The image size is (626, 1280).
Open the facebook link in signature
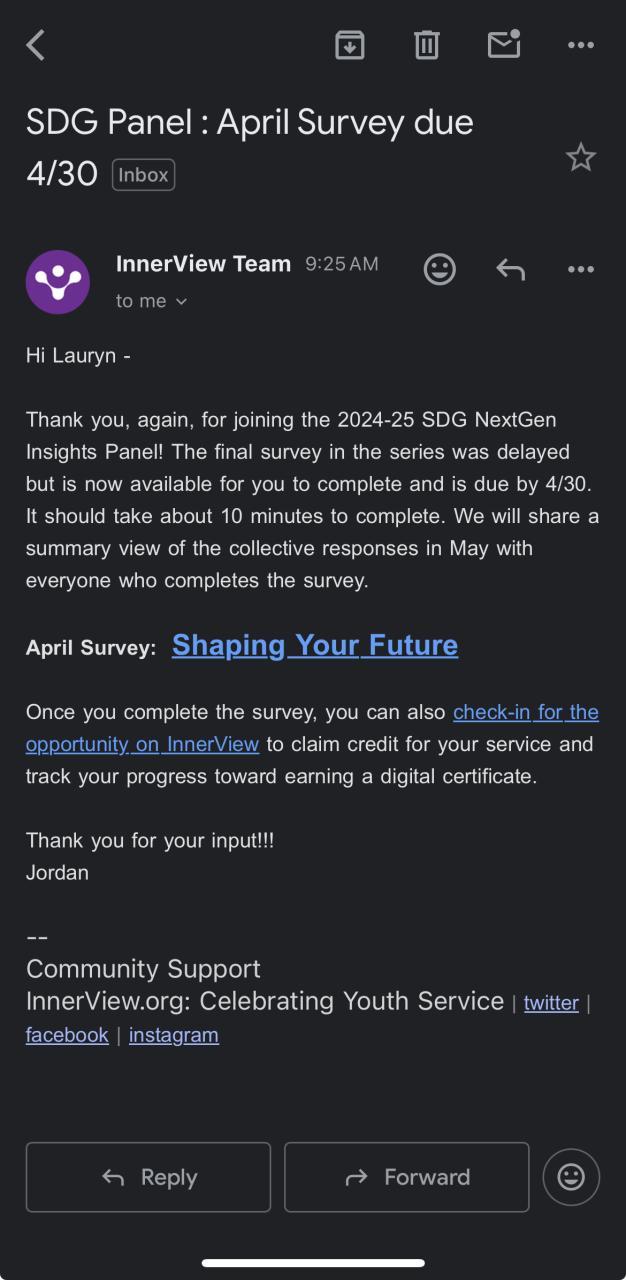(67, 1035)
